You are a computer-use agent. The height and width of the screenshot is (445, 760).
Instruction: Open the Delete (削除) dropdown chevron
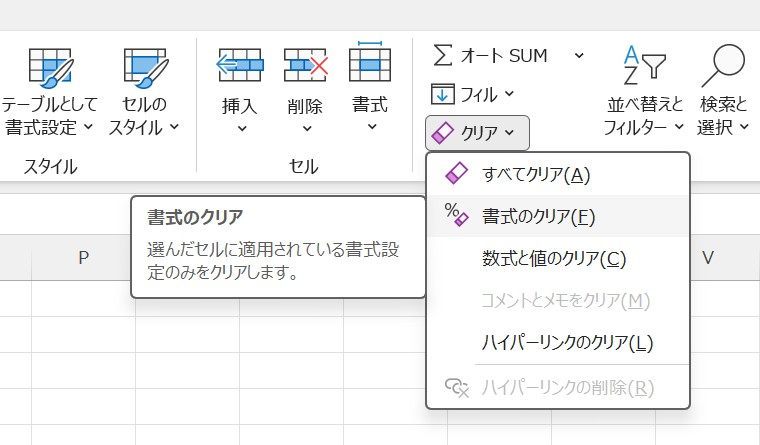click(x=305, y=129)
